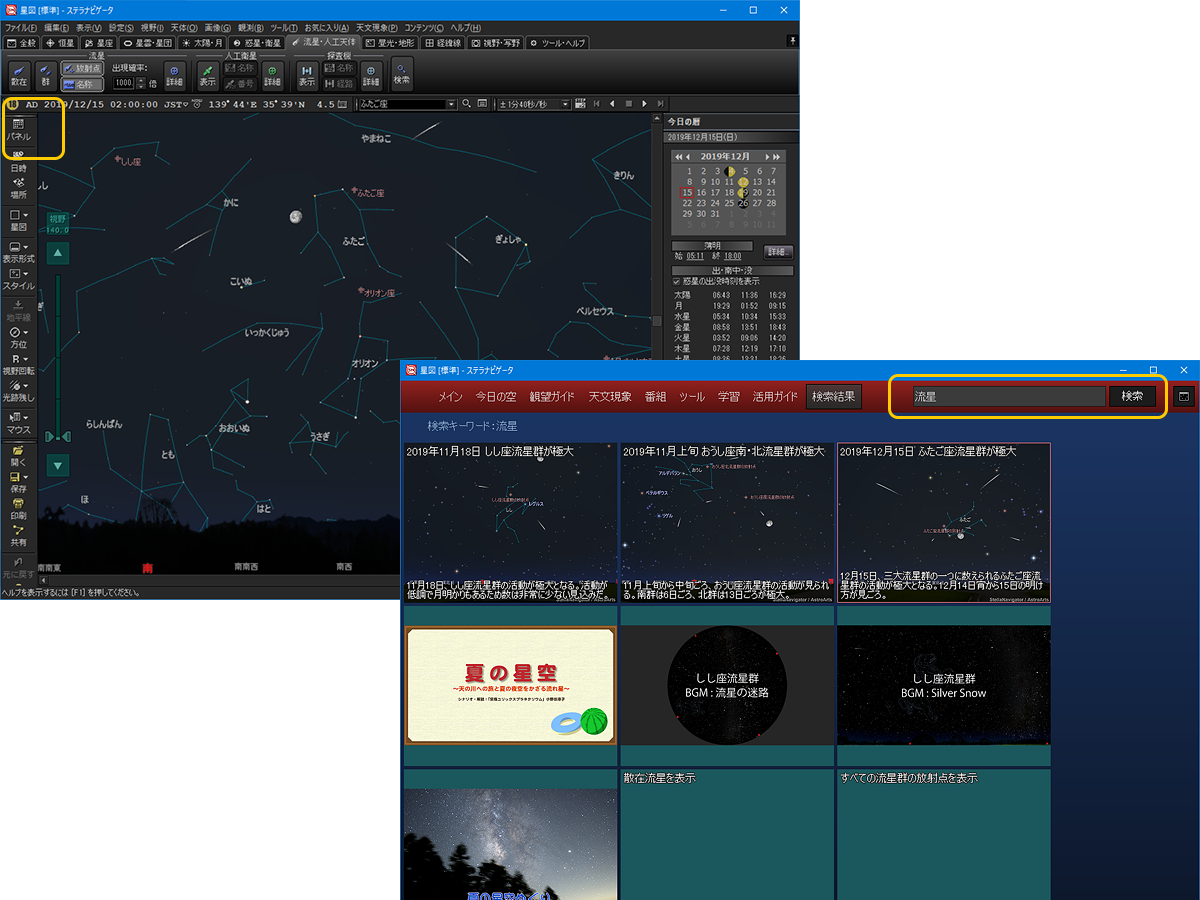
Task: Expand the 星図 dropdown in sidebar
Action: [26, 215]
